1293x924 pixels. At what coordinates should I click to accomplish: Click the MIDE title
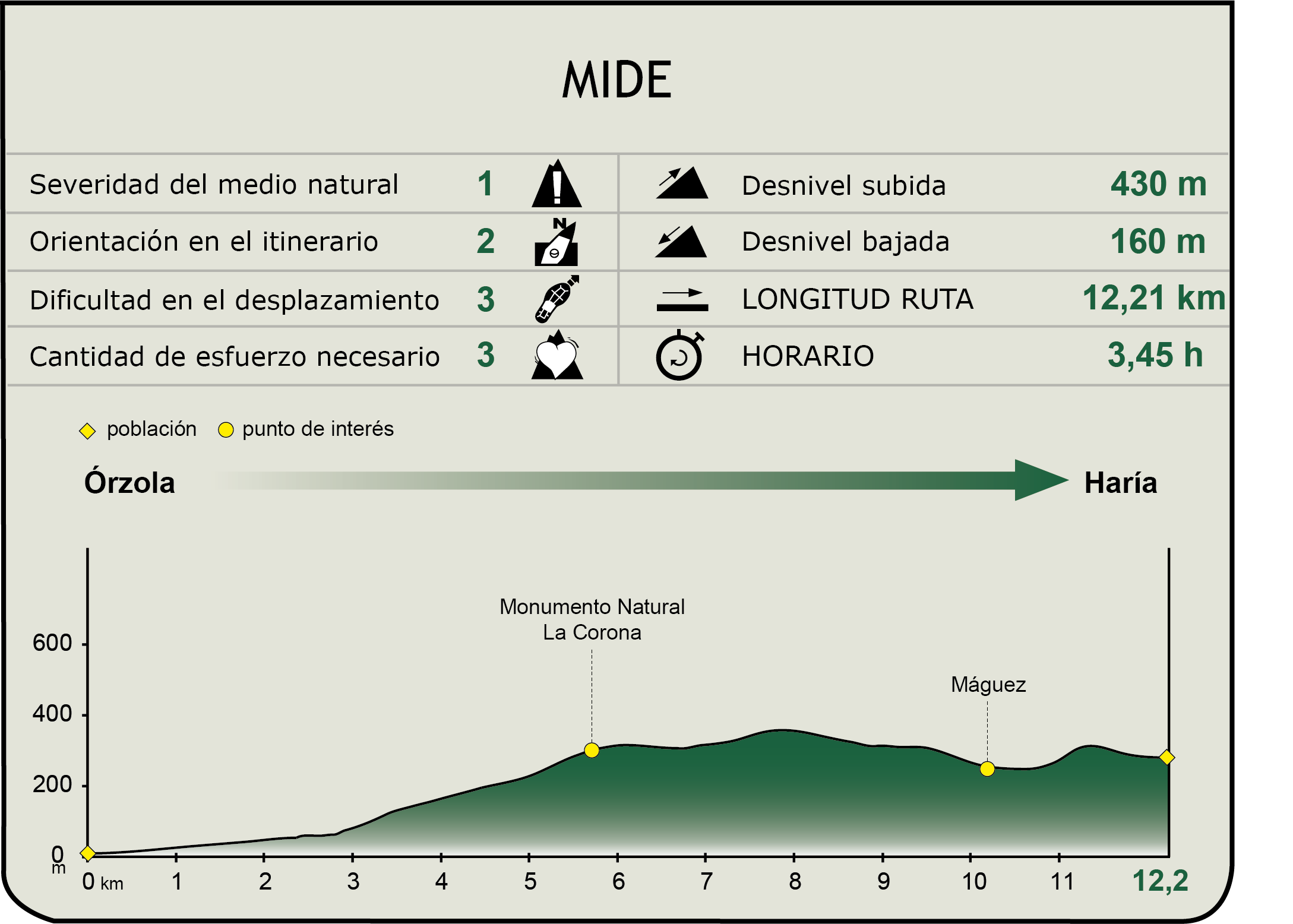(x=617, y=80)
